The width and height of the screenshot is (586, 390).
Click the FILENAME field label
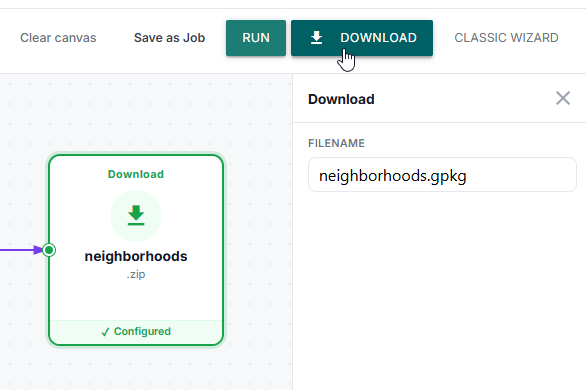(x=336, y=143)
